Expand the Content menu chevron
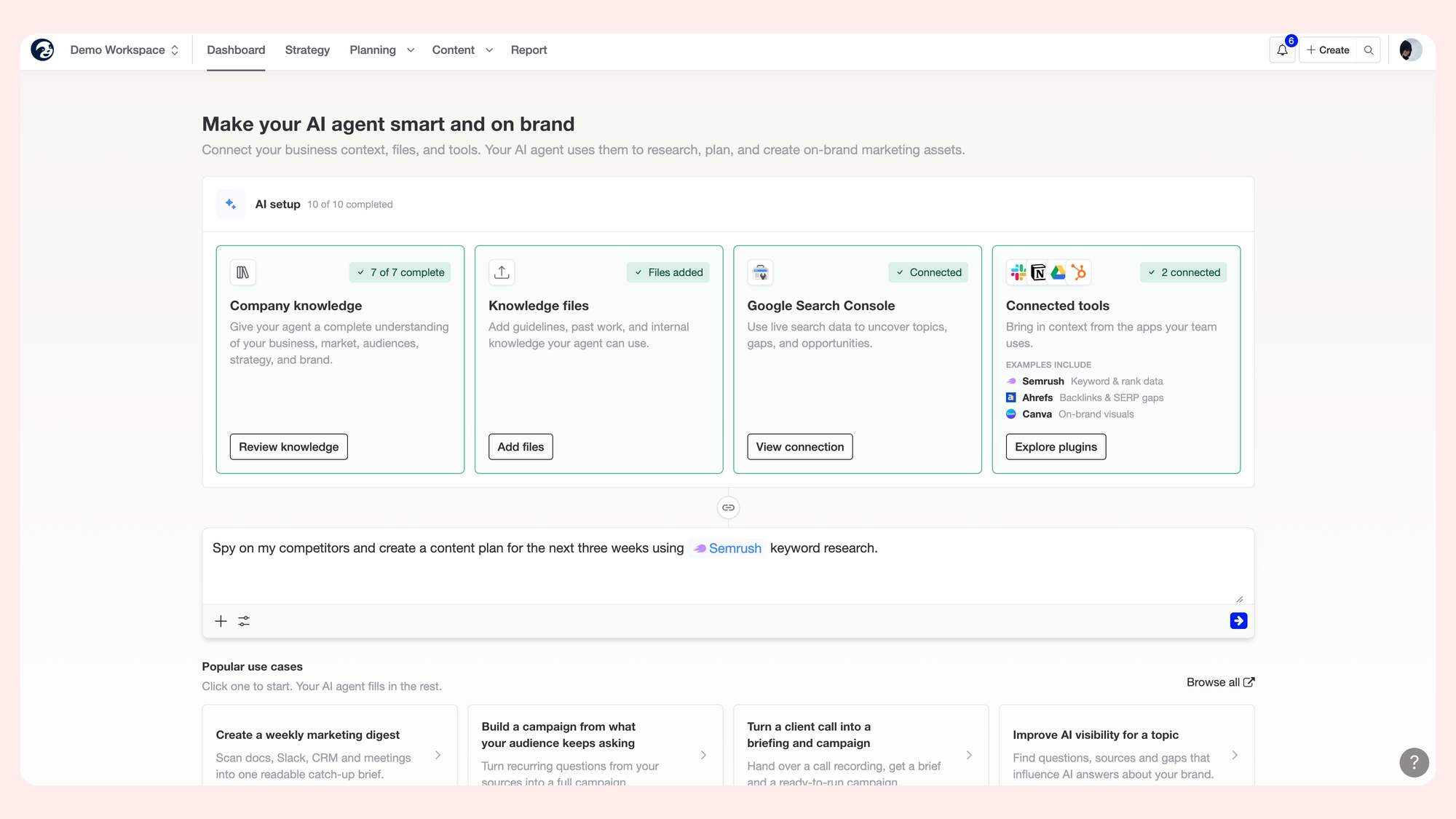The width and height of the screenshot is (1456, 819). click(x=489, y=50)
